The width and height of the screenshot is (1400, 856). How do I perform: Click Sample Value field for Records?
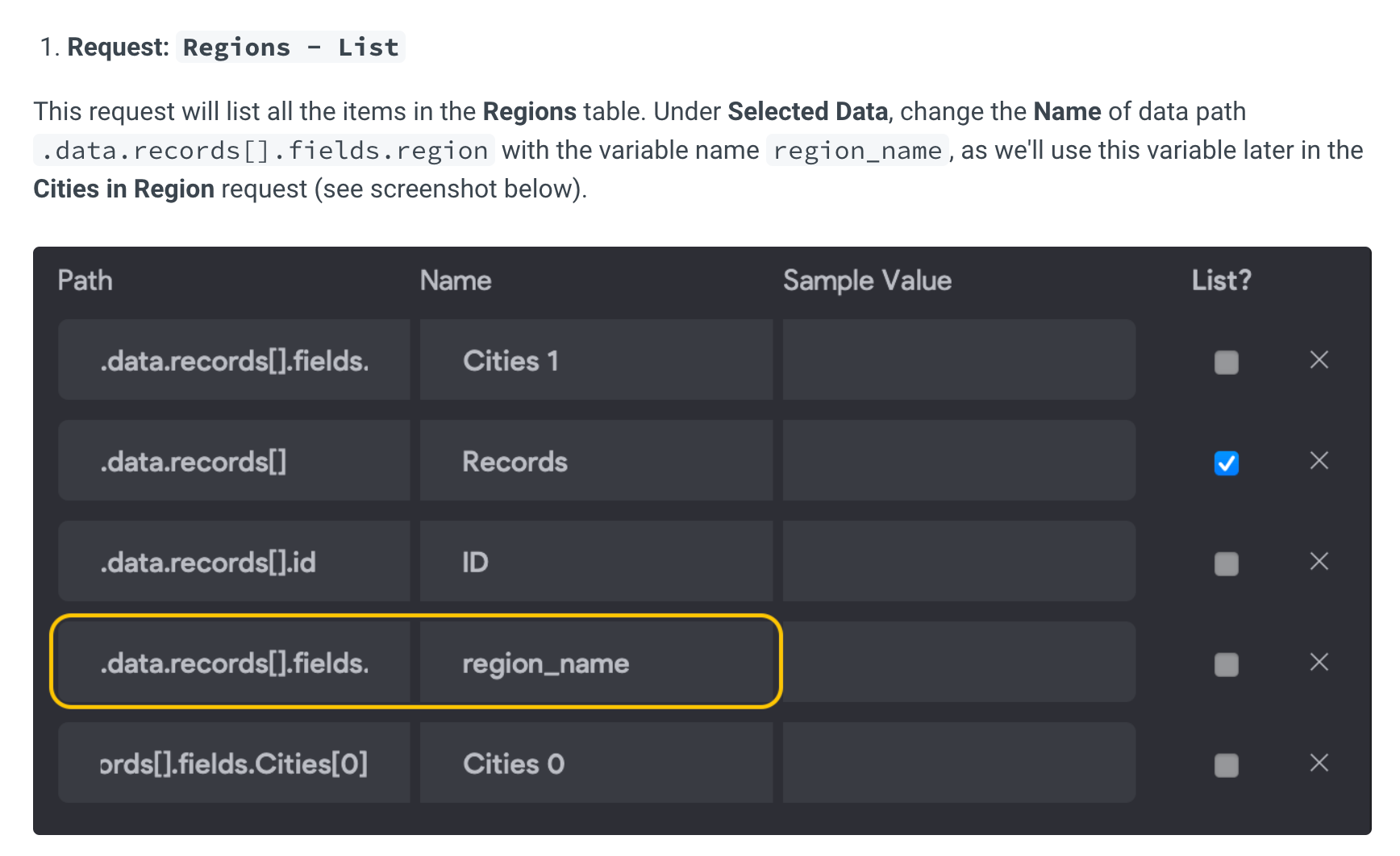[x=959, y=460]
